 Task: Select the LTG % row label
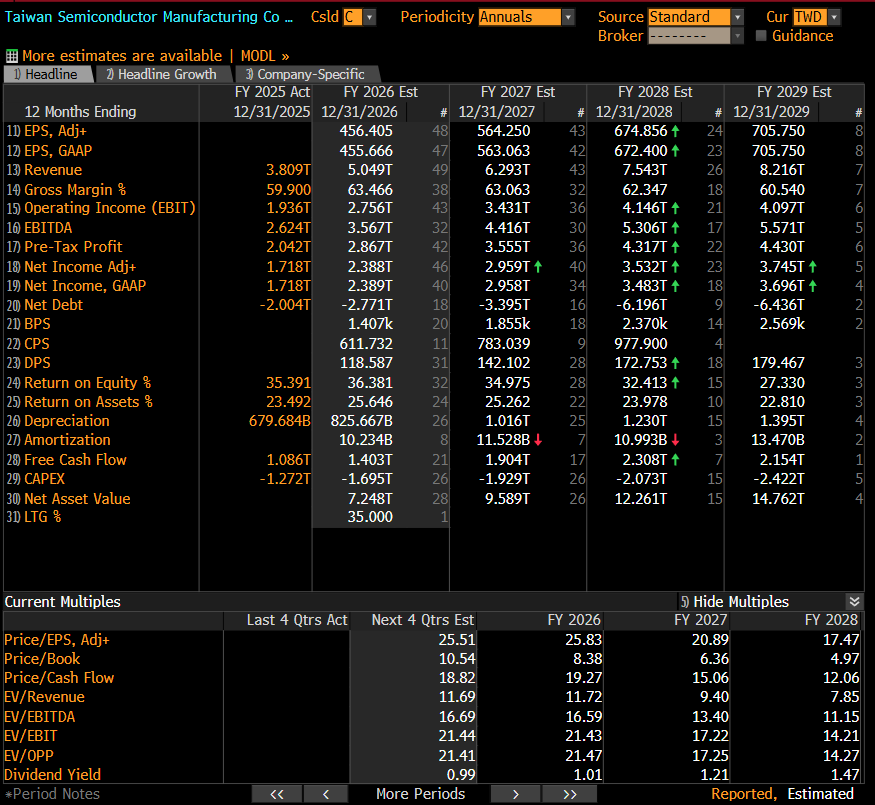click(x=42, y=517)
